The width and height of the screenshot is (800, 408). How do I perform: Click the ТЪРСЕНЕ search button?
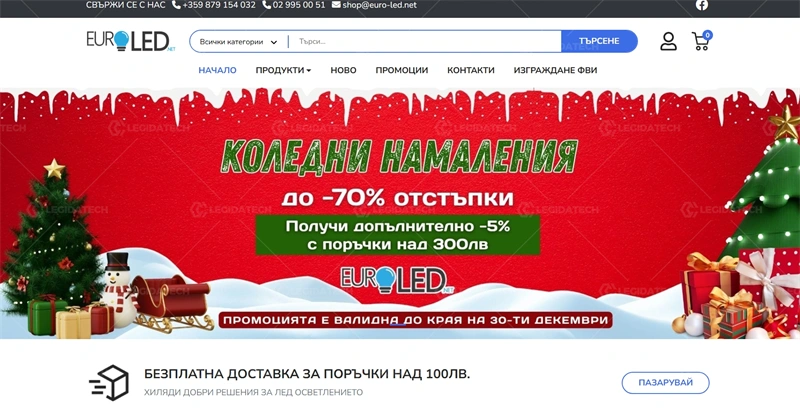(599, 41)
